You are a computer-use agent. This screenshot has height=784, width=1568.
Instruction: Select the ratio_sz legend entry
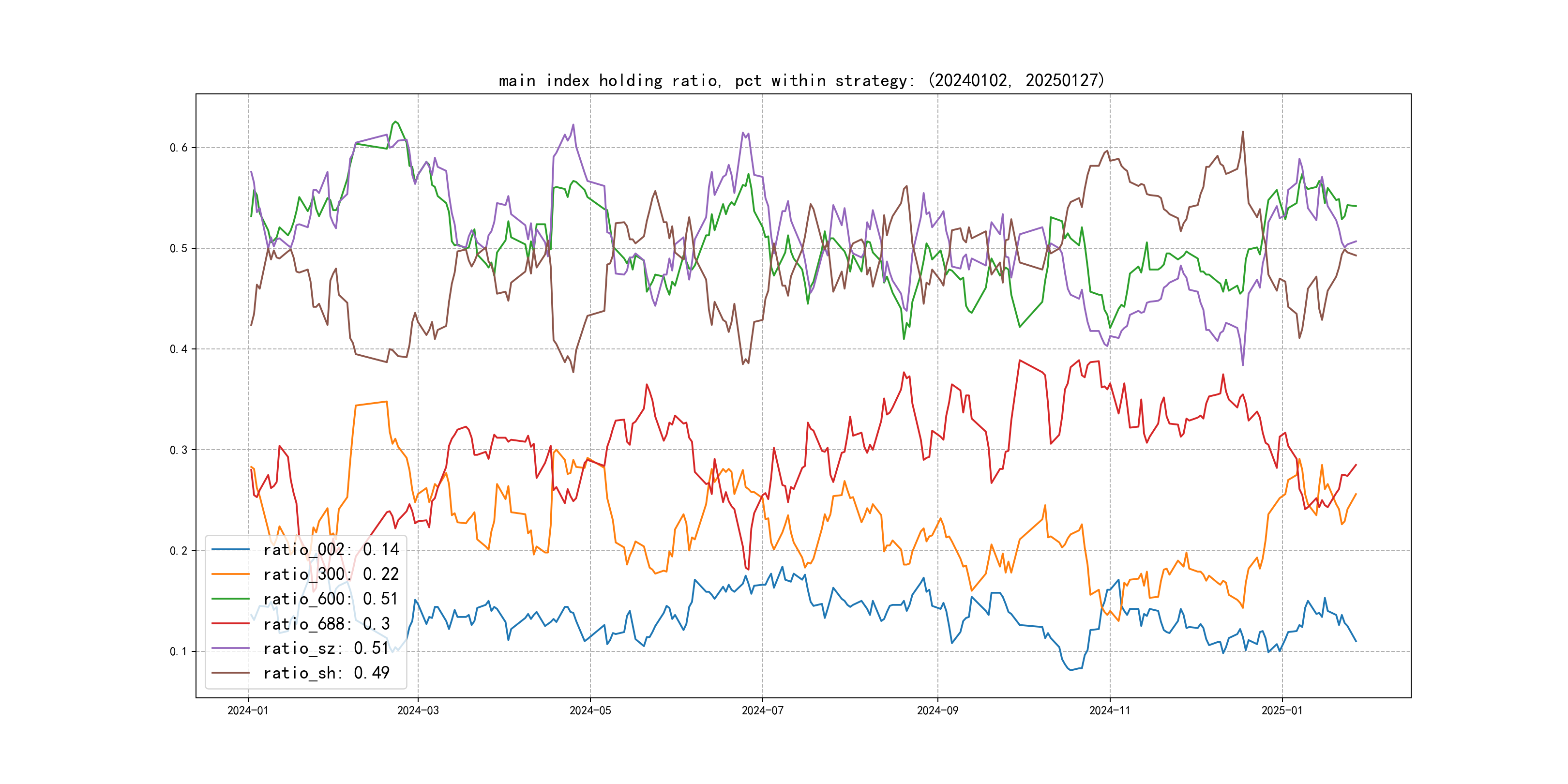pos(326,648)
